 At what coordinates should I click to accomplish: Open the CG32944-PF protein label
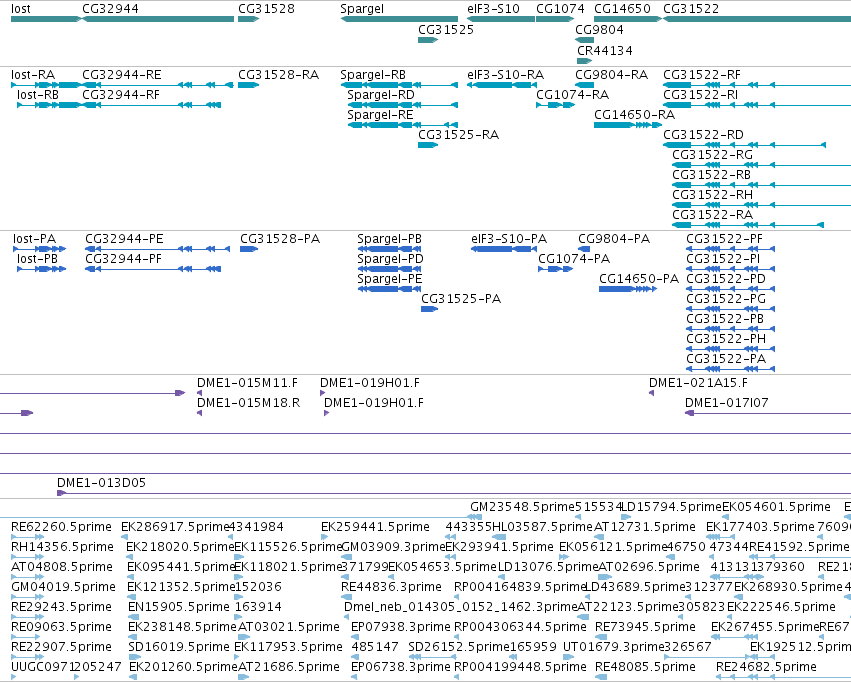[124, 259]
